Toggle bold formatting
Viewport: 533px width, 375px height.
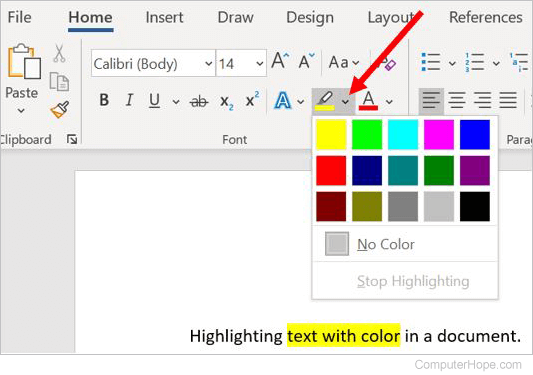(x=104, y=101)
